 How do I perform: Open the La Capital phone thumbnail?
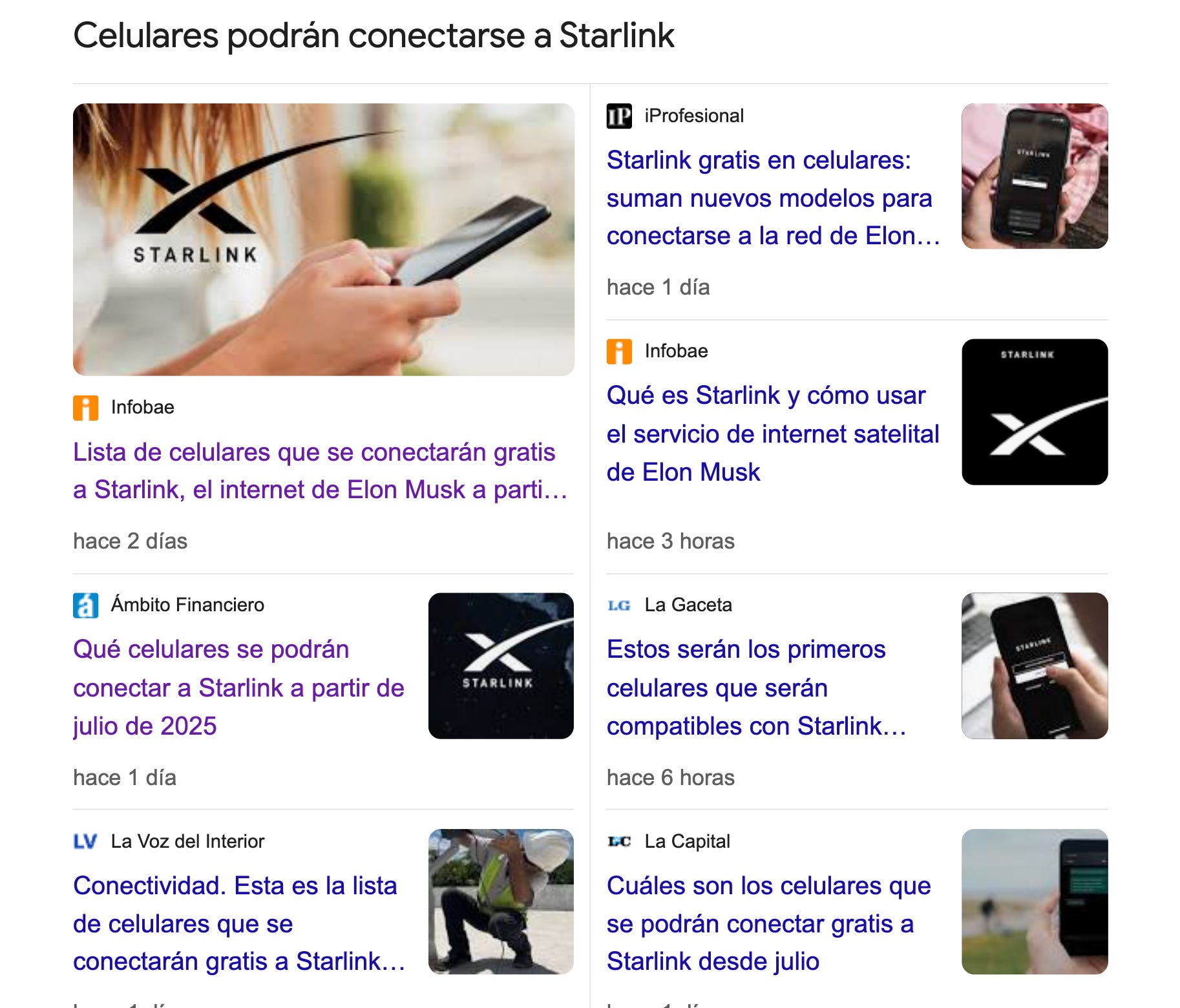pyautogui.click(x=1035, y=902)
